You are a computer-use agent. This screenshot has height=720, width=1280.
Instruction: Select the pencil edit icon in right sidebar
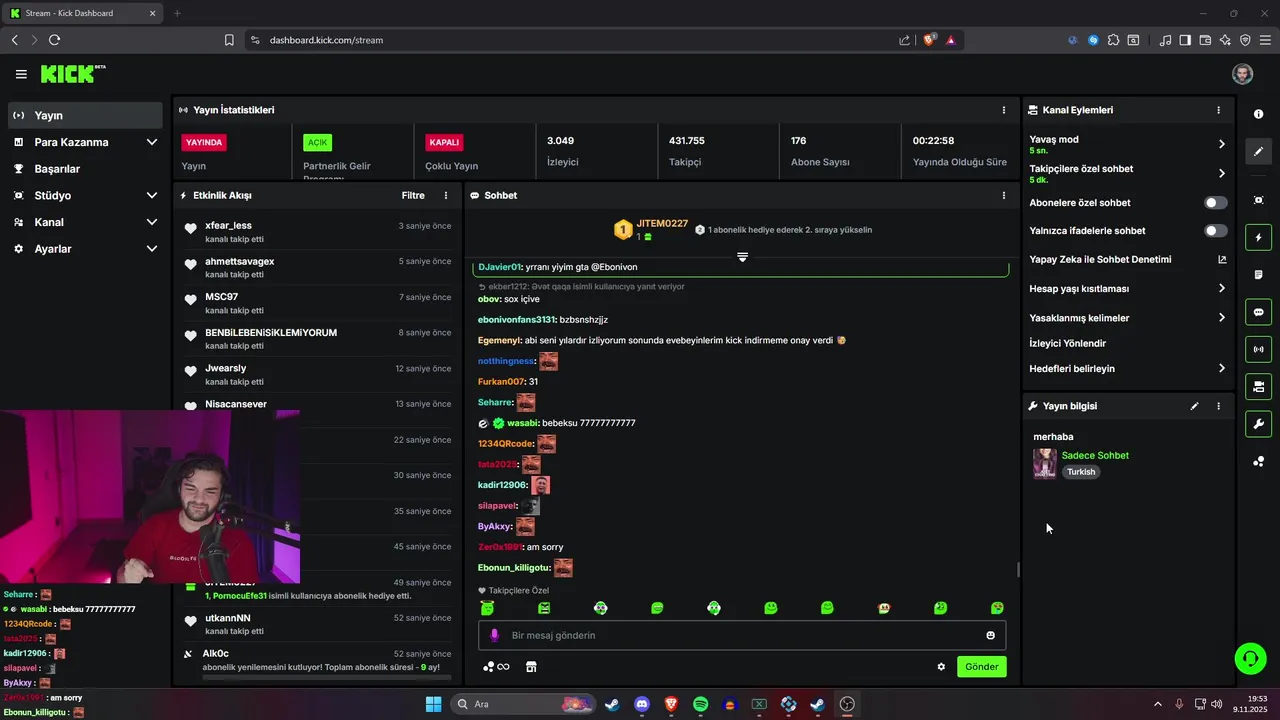pyautogui.click(x=1258, y=152)
